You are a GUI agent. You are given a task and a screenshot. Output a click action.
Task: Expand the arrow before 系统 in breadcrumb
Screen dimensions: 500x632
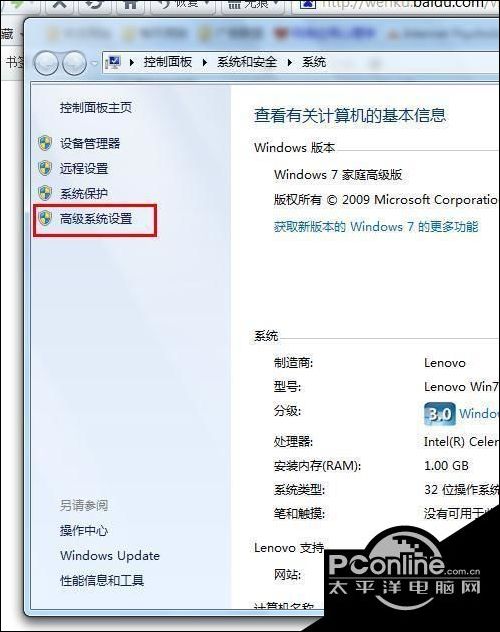[290, 62]
